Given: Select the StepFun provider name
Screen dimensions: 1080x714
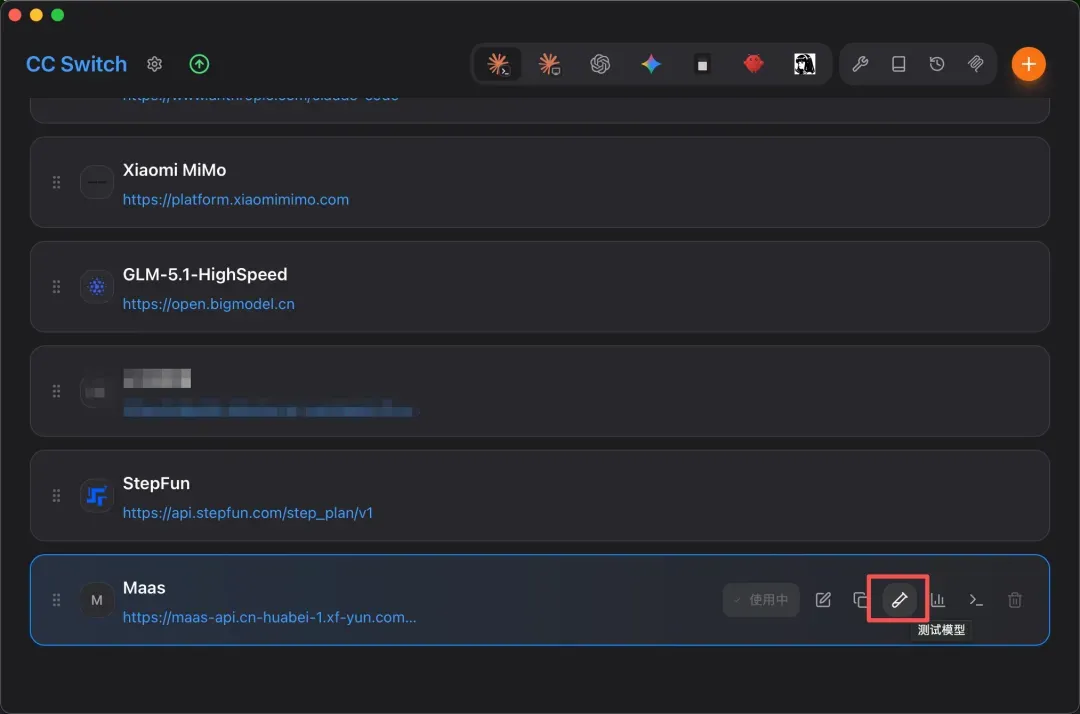Looking at the screenshot, I should (156, 483).
